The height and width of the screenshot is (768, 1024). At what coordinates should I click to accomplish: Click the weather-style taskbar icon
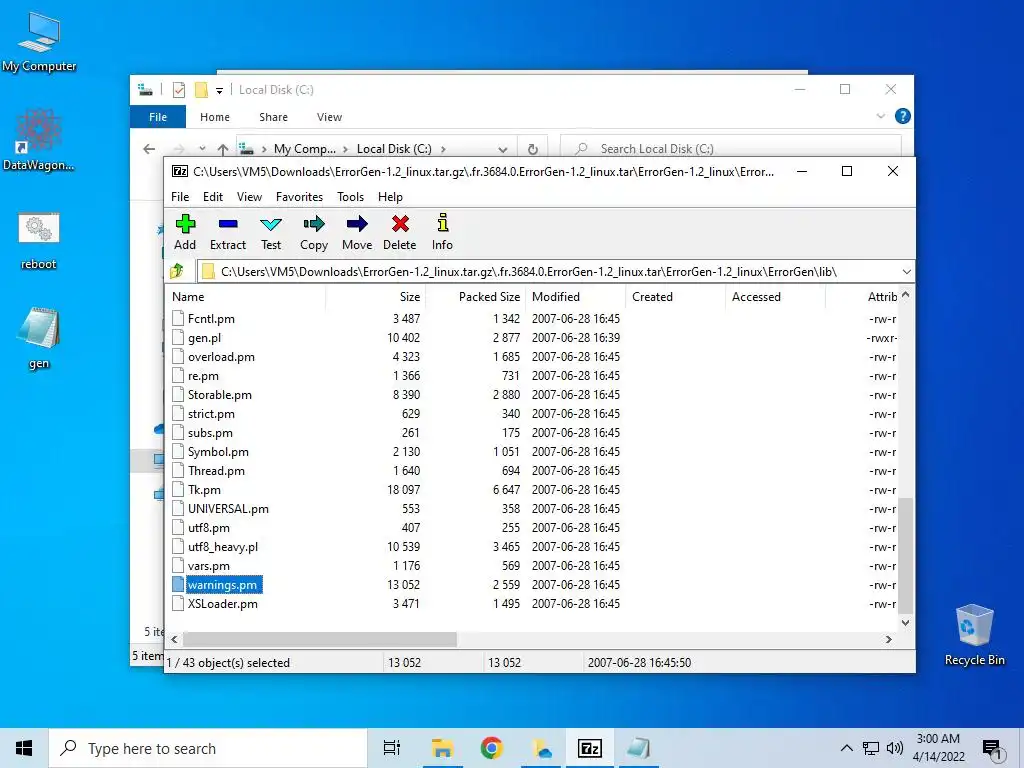point(541,748)
